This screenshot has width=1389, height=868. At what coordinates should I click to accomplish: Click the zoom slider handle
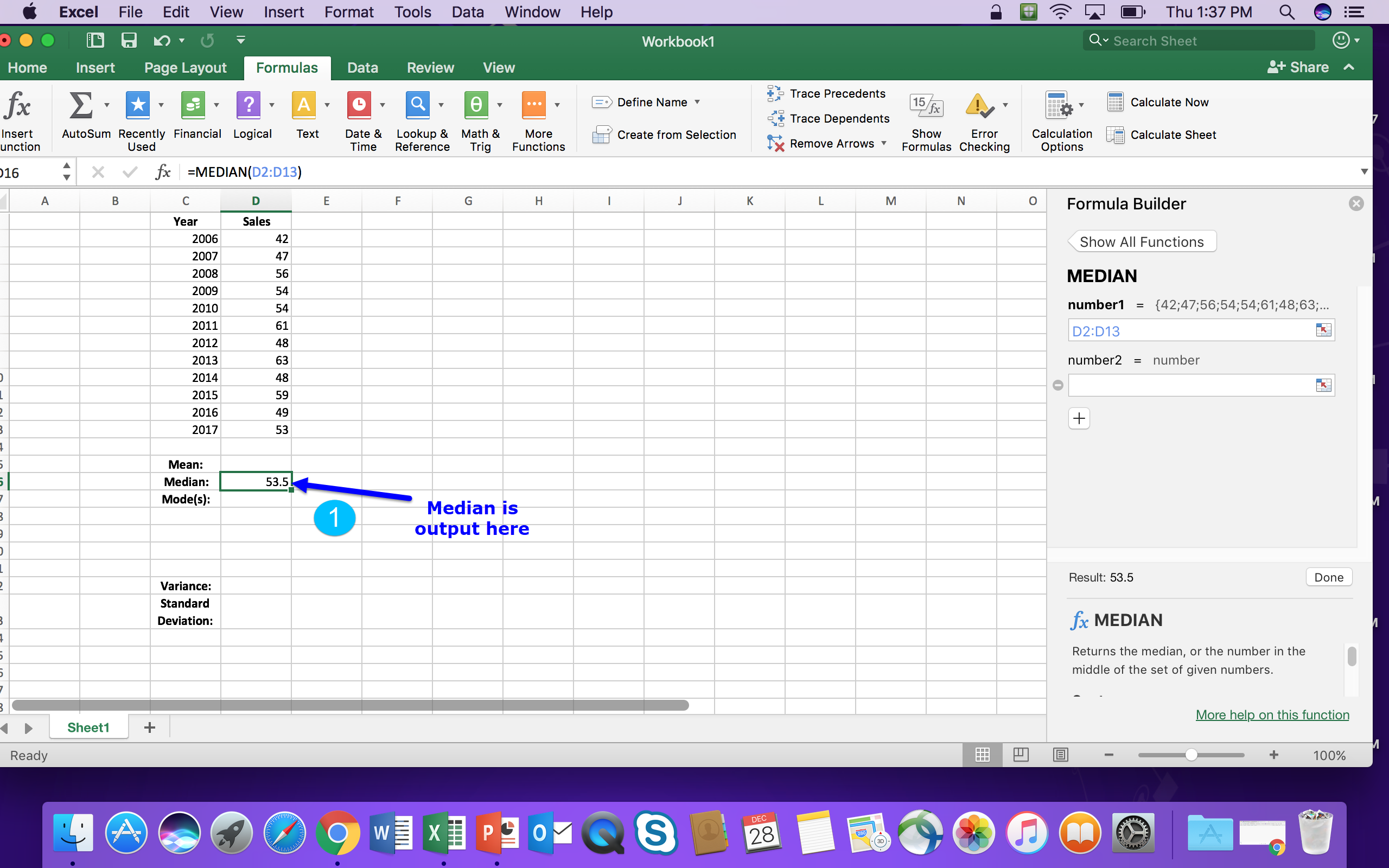pos(1191,755)
